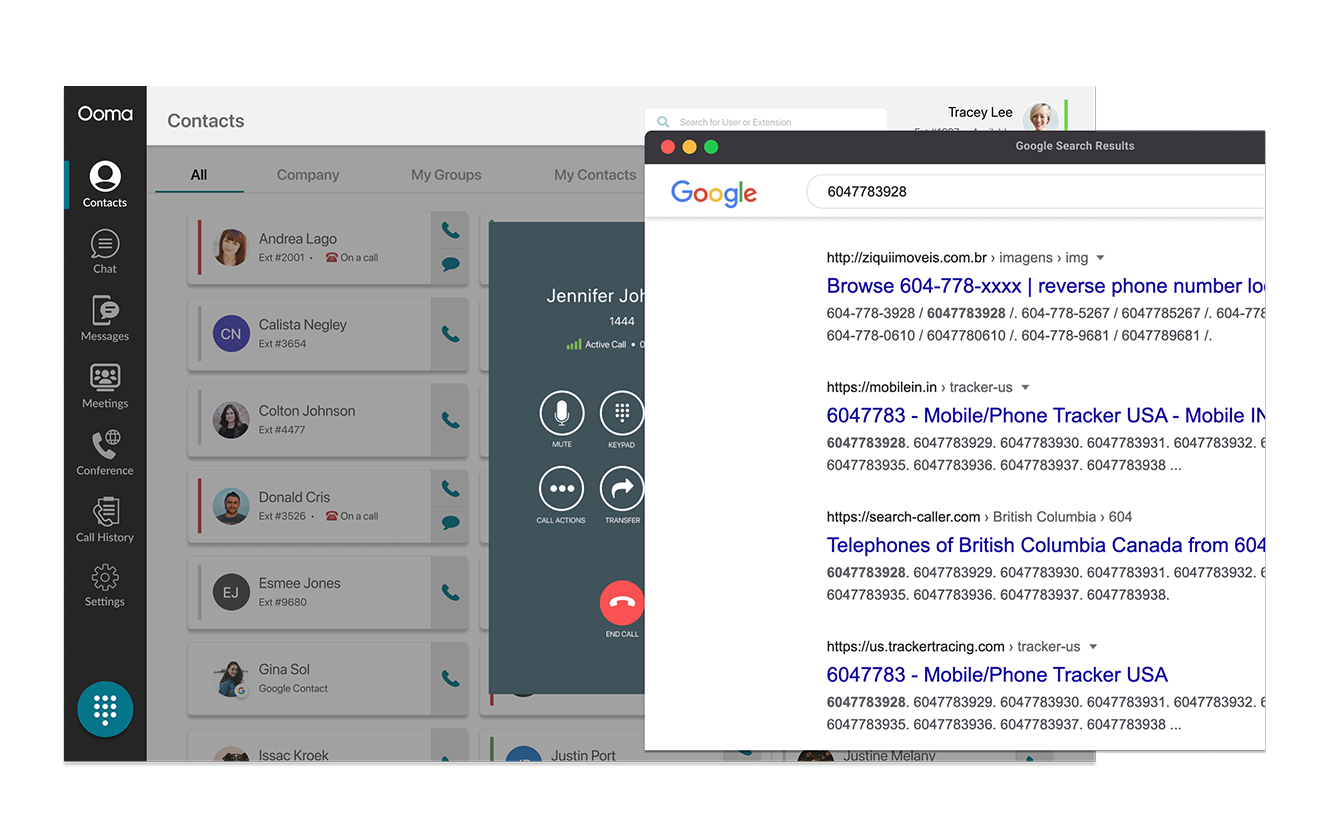Expand dropdown arrow beside mobilein.in result
Screen dimensions: 1330x837
pos(1025,388)
